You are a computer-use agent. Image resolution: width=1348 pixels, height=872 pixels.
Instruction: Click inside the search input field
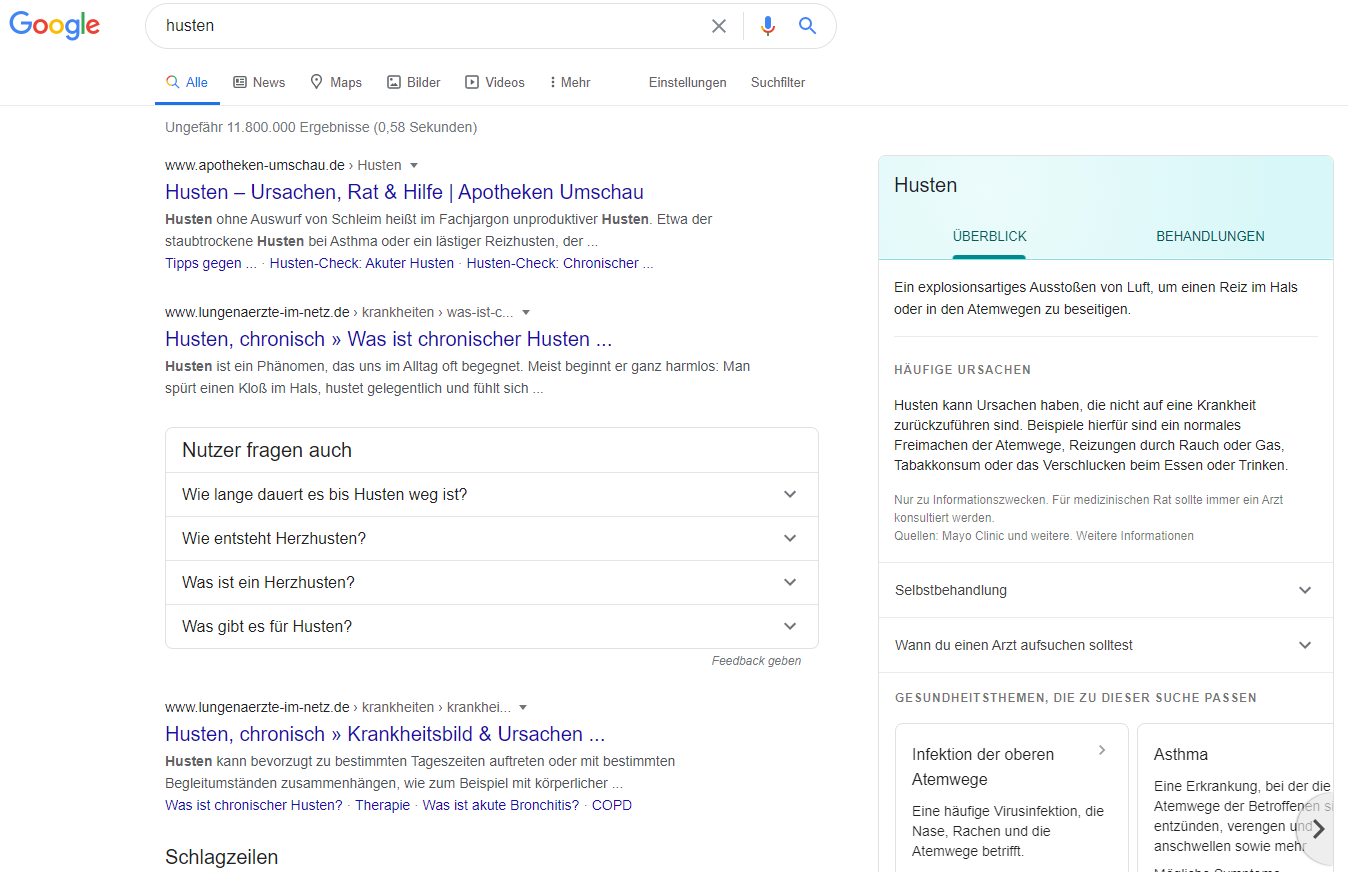(430, 26)
